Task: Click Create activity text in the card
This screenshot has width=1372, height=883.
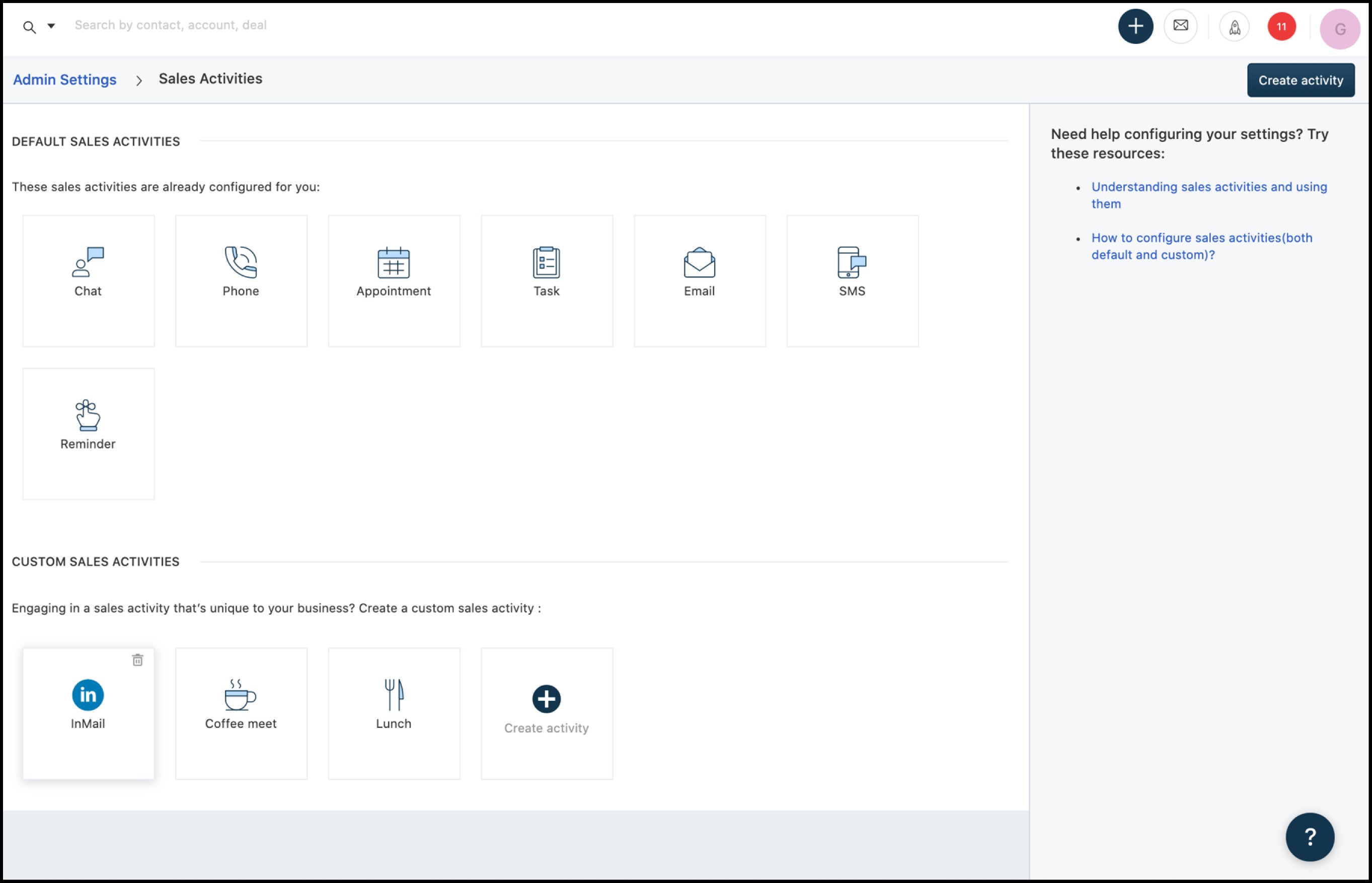Action: pos(546,727)
